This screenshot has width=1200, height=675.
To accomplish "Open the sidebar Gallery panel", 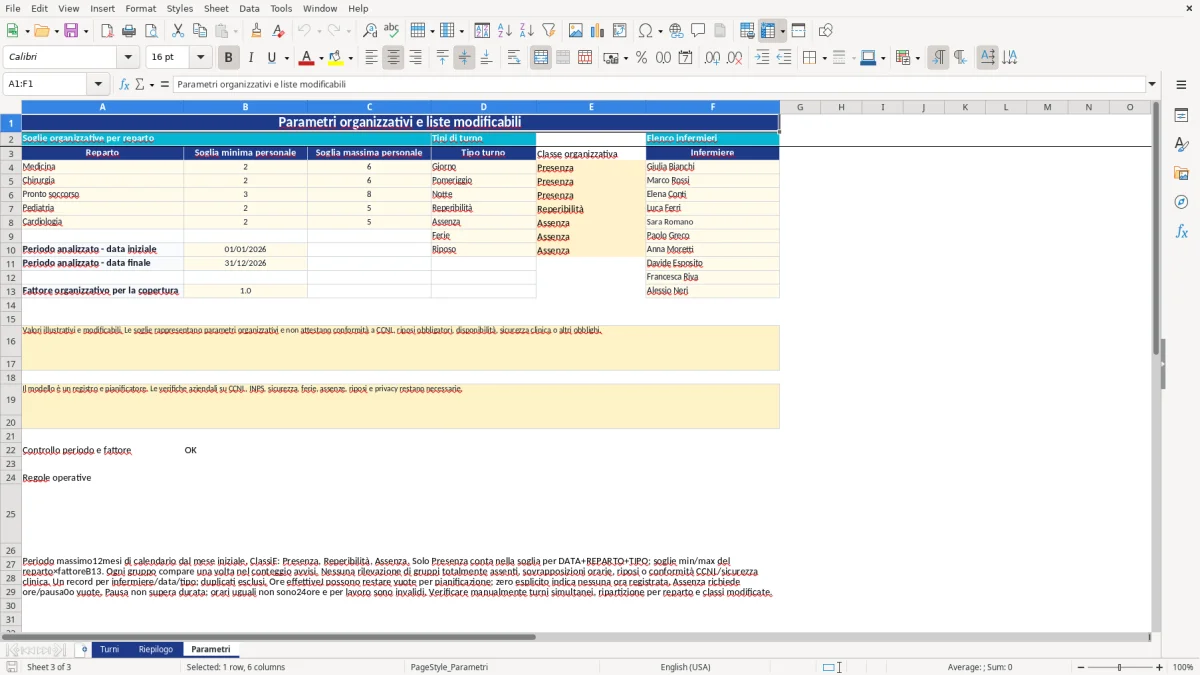I will click(x=1181, y=173).
